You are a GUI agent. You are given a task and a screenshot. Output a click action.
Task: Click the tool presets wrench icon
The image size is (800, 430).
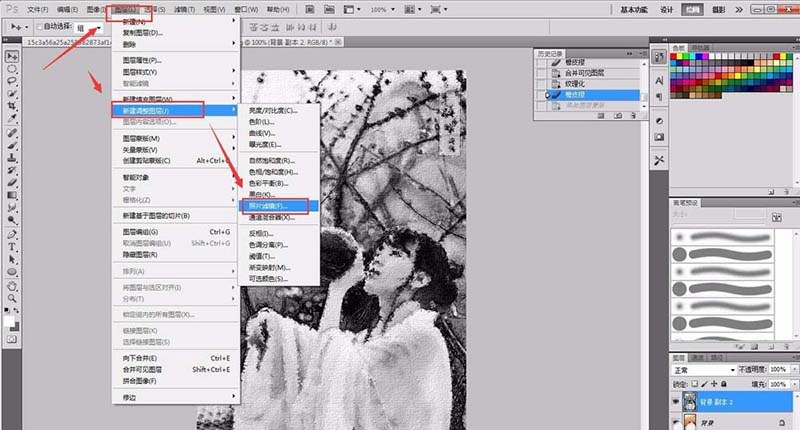[658, 160]
